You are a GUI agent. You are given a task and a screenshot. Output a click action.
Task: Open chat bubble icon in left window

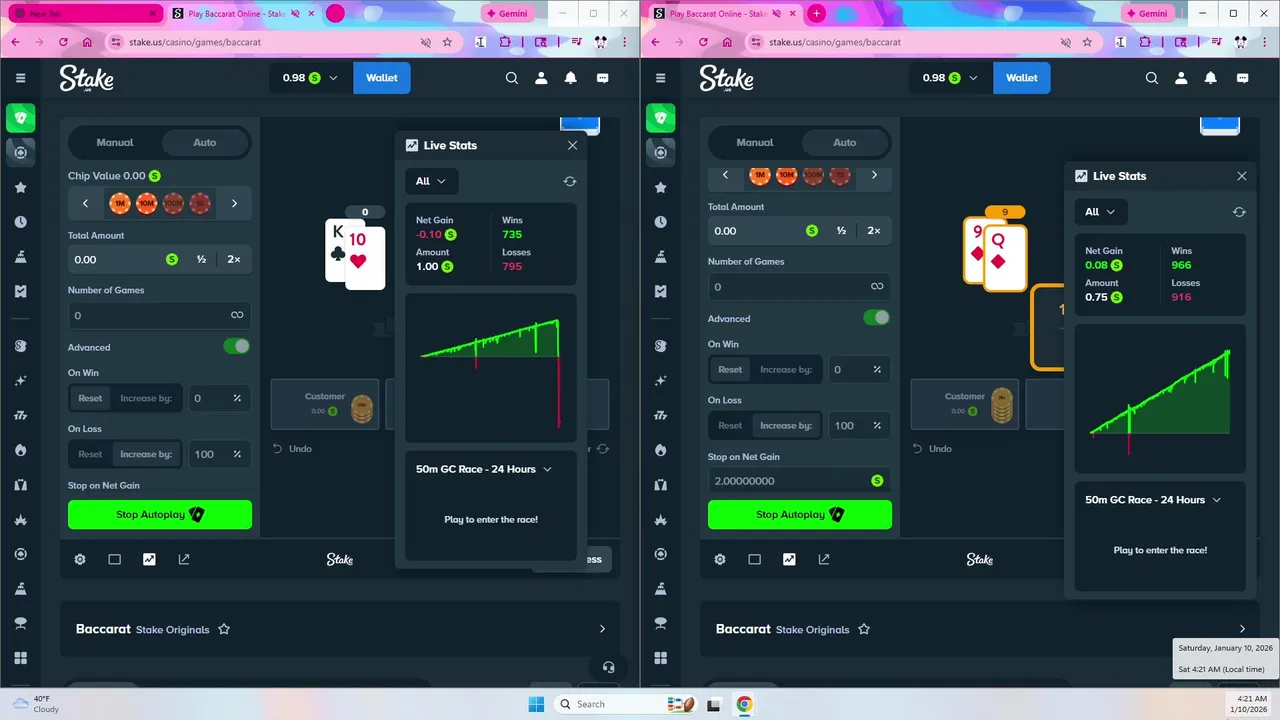(x=603, y=78)
